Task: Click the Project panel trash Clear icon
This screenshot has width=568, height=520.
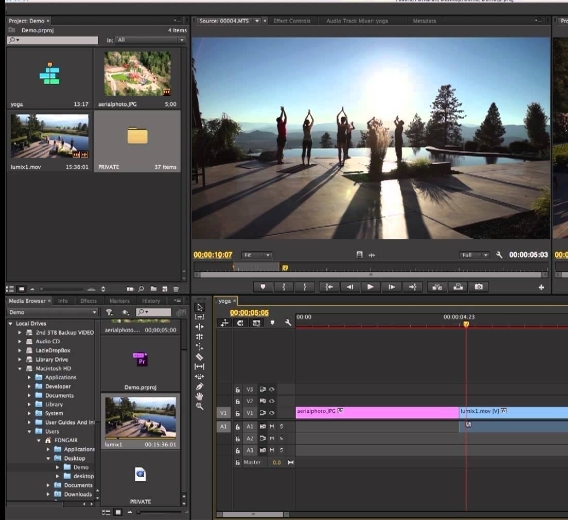Action: pos(176,289)
